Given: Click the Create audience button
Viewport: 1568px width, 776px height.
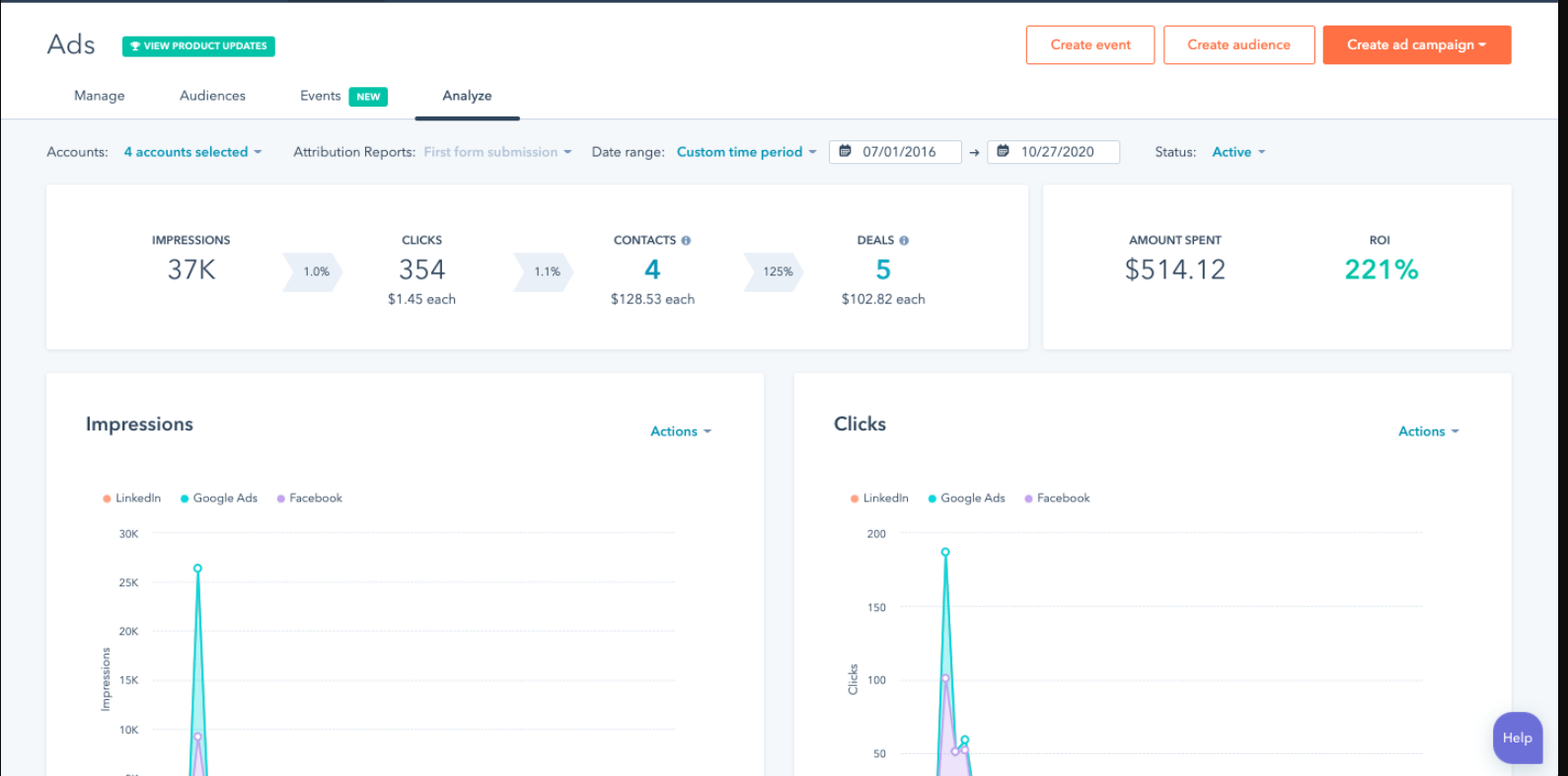Looking at the screenshot, I should point(1239,45).
